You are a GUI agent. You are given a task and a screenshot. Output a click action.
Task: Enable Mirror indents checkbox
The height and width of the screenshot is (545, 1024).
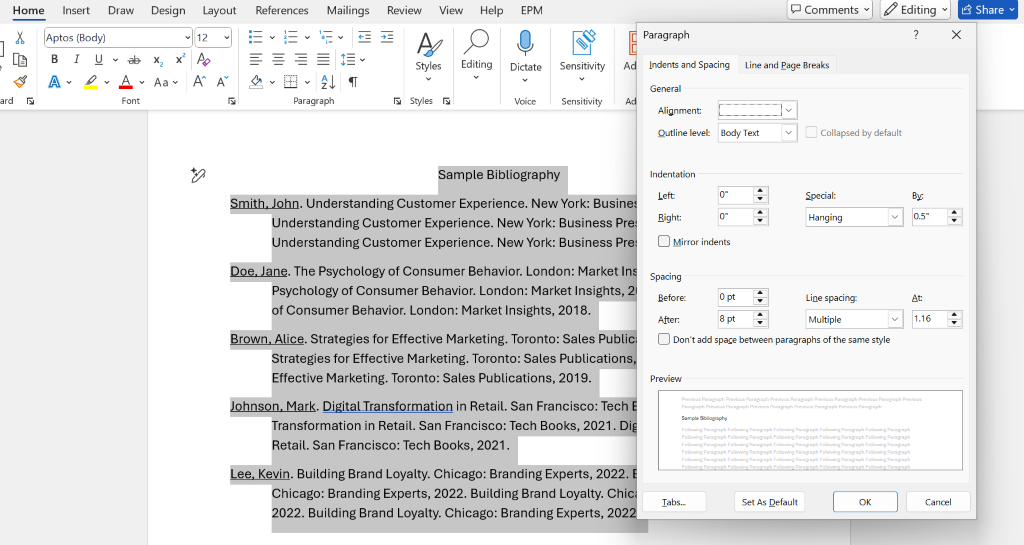pyautogui.click(x=664, y=241)
